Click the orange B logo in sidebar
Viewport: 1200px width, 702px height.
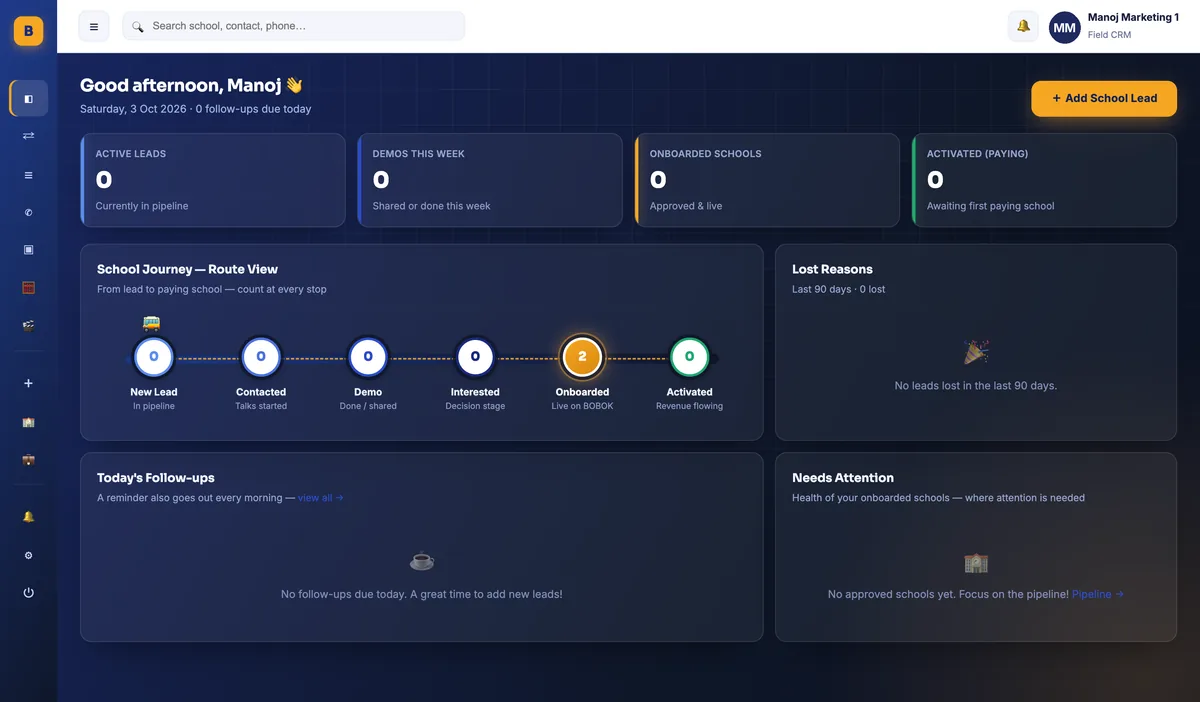tap(28, 31)
